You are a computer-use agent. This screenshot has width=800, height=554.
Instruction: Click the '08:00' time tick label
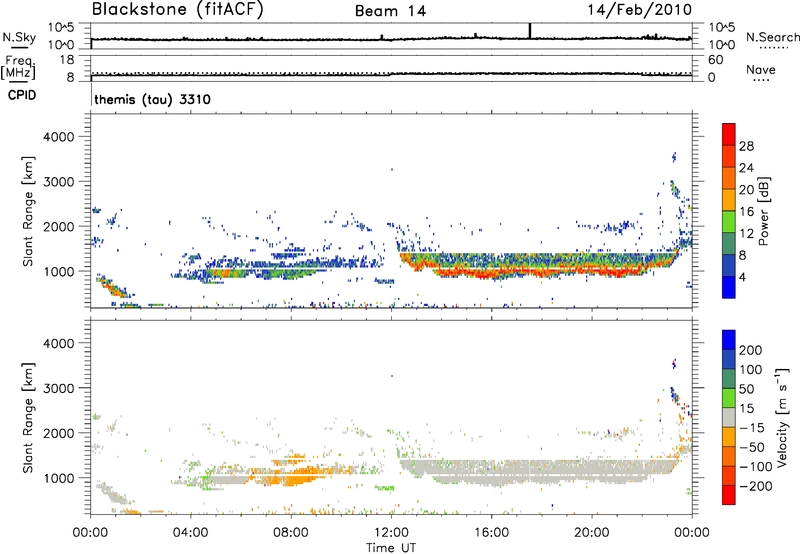pyautogui.click(x=291, y=533)
